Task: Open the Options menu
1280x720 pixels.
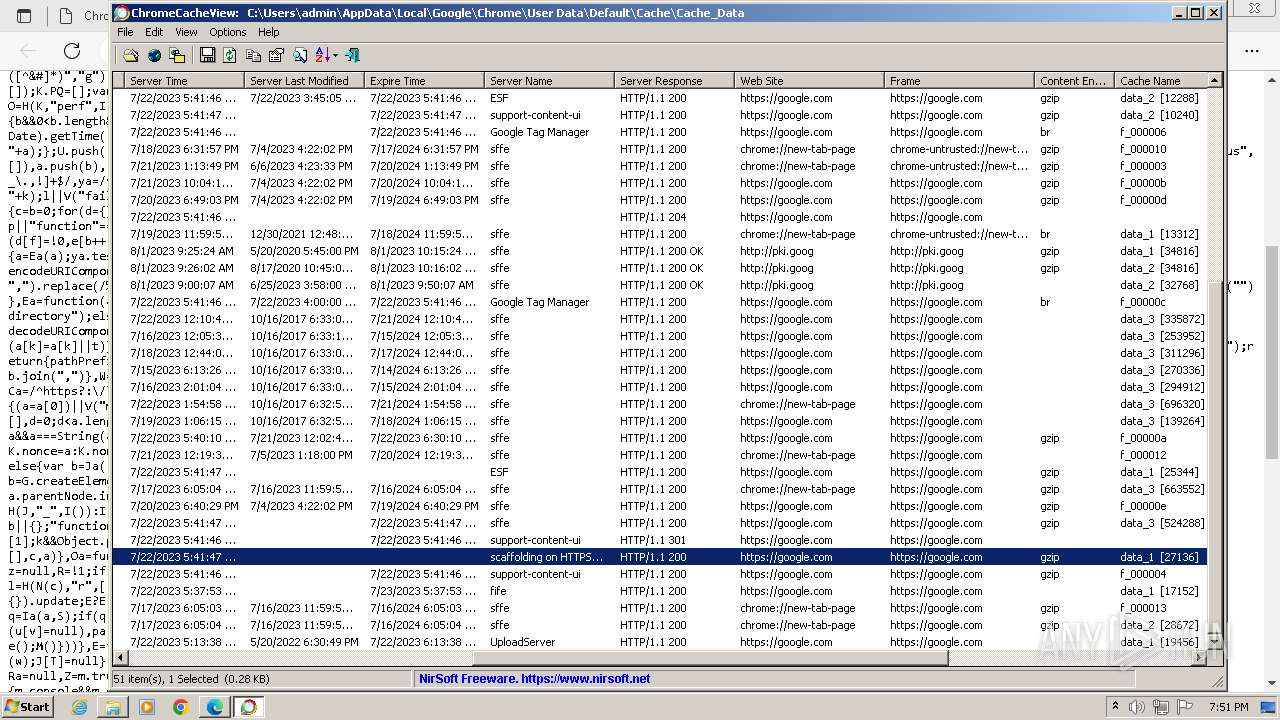Action: click(228, 32)
